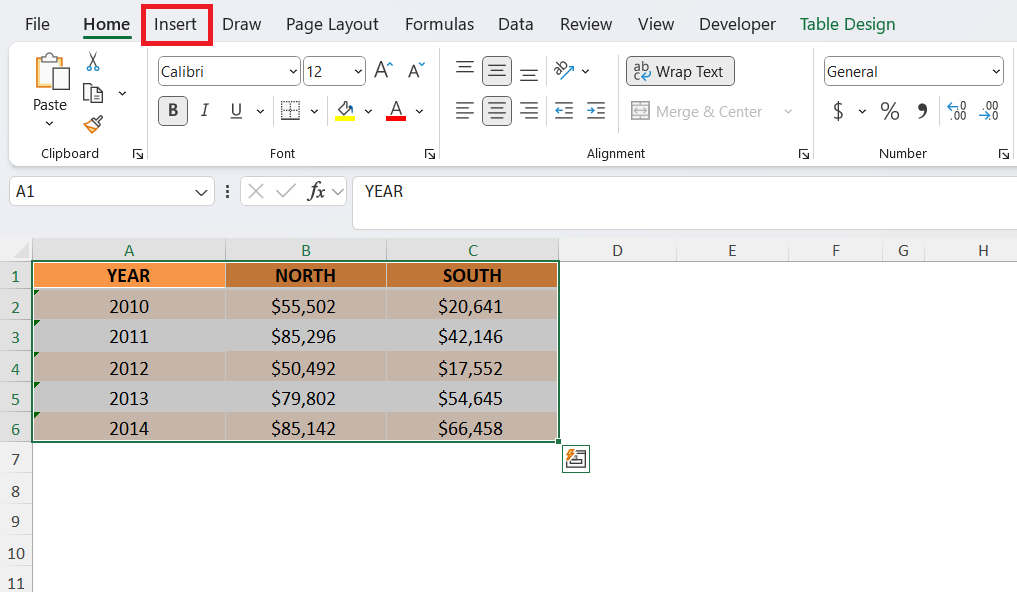
Task: Open the Insert ribbon tab
Action: tap(176, 24)
